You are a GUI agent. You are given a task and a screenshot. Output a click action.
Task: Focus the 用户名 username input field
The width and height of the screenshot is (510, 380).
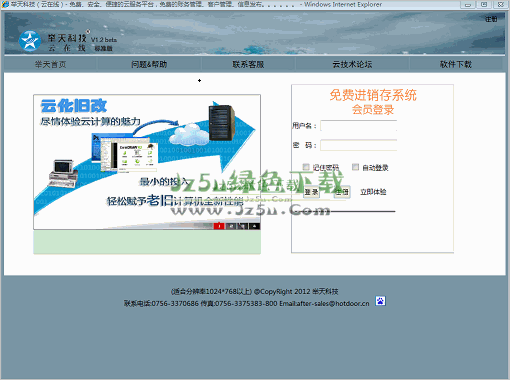click(x=359, y=126)
